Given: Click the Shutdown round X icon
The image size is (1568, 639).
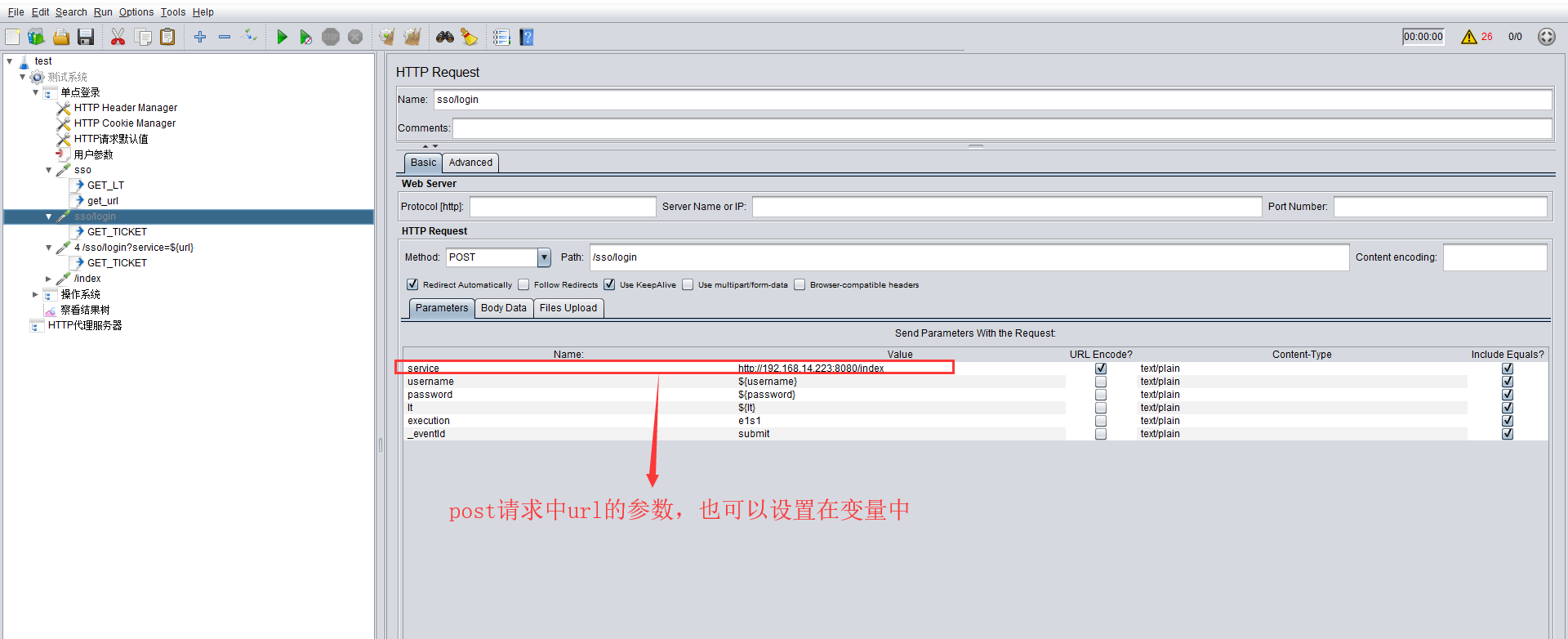Looking at the screenshot, I should tap(355, 37).
